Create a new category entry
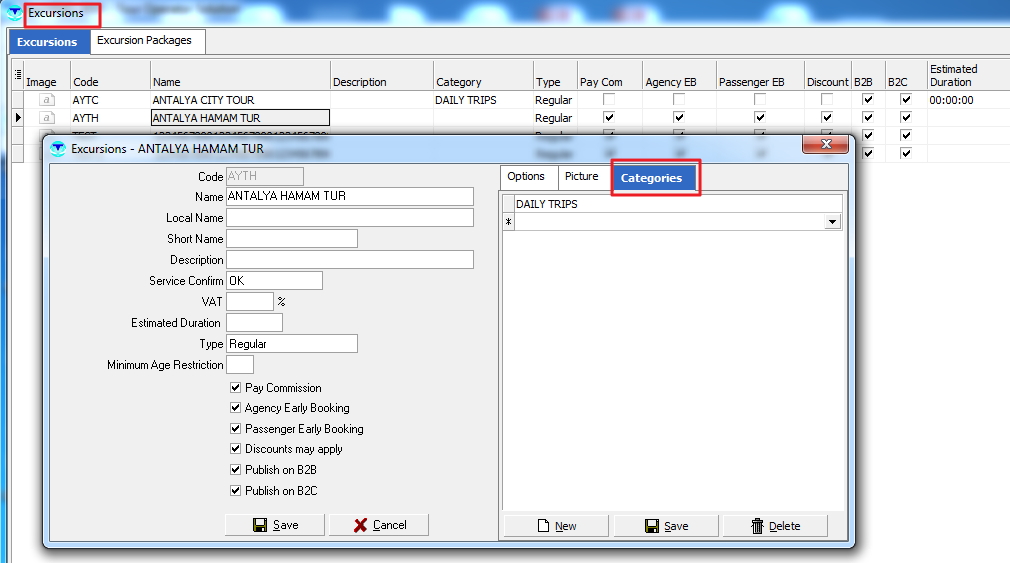Image resolution: width=1010 pixels, height=563 pixels. point(556,526)
